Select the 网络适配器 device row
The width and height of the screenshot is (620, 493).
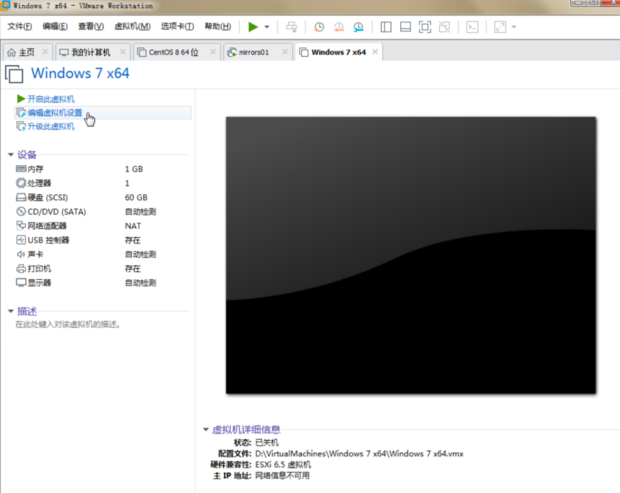coord(102,226)
